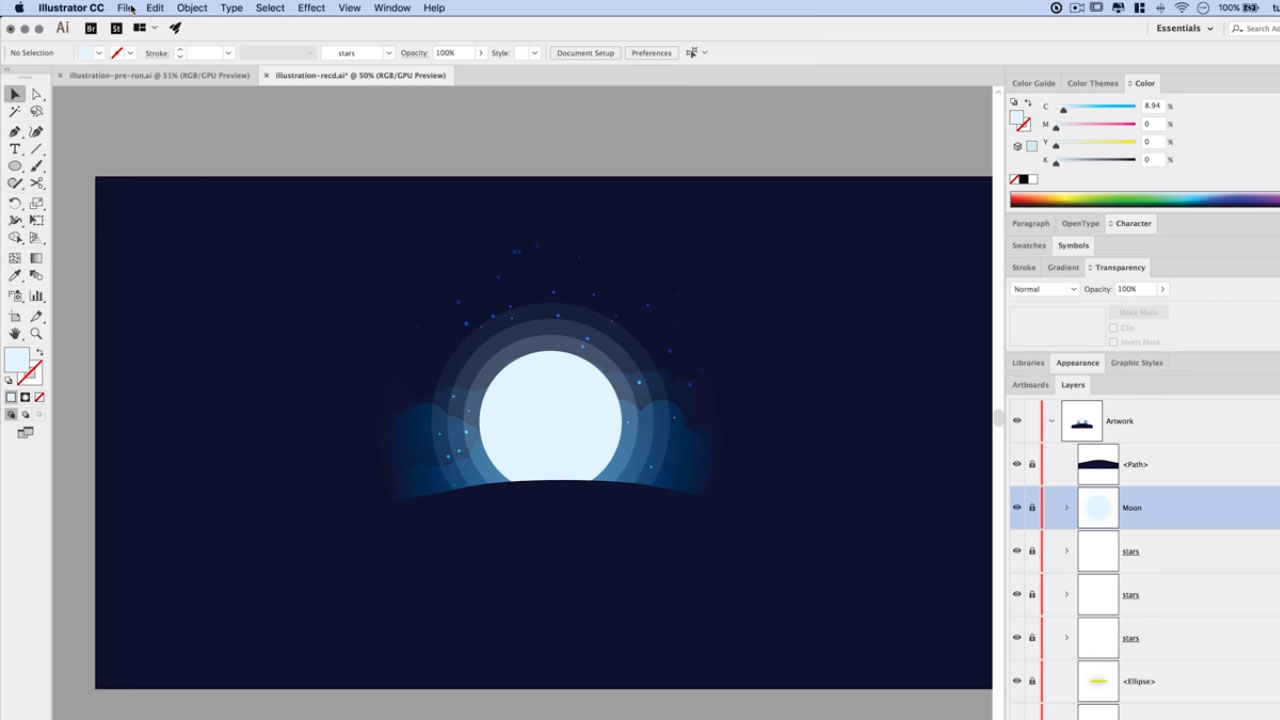
Task: Select the Curvature tool
Action: (x=37, y=131)
